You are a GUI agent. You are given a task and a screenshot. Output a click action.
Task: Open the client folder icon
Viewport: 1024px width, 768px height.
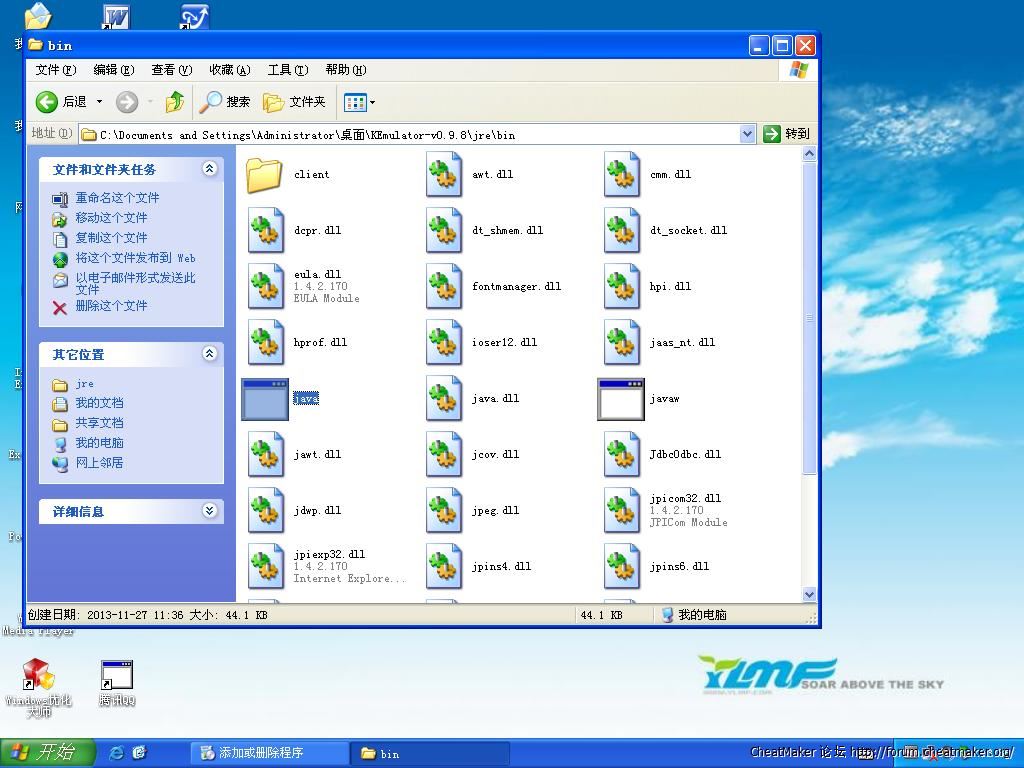(x=265, y=175)
